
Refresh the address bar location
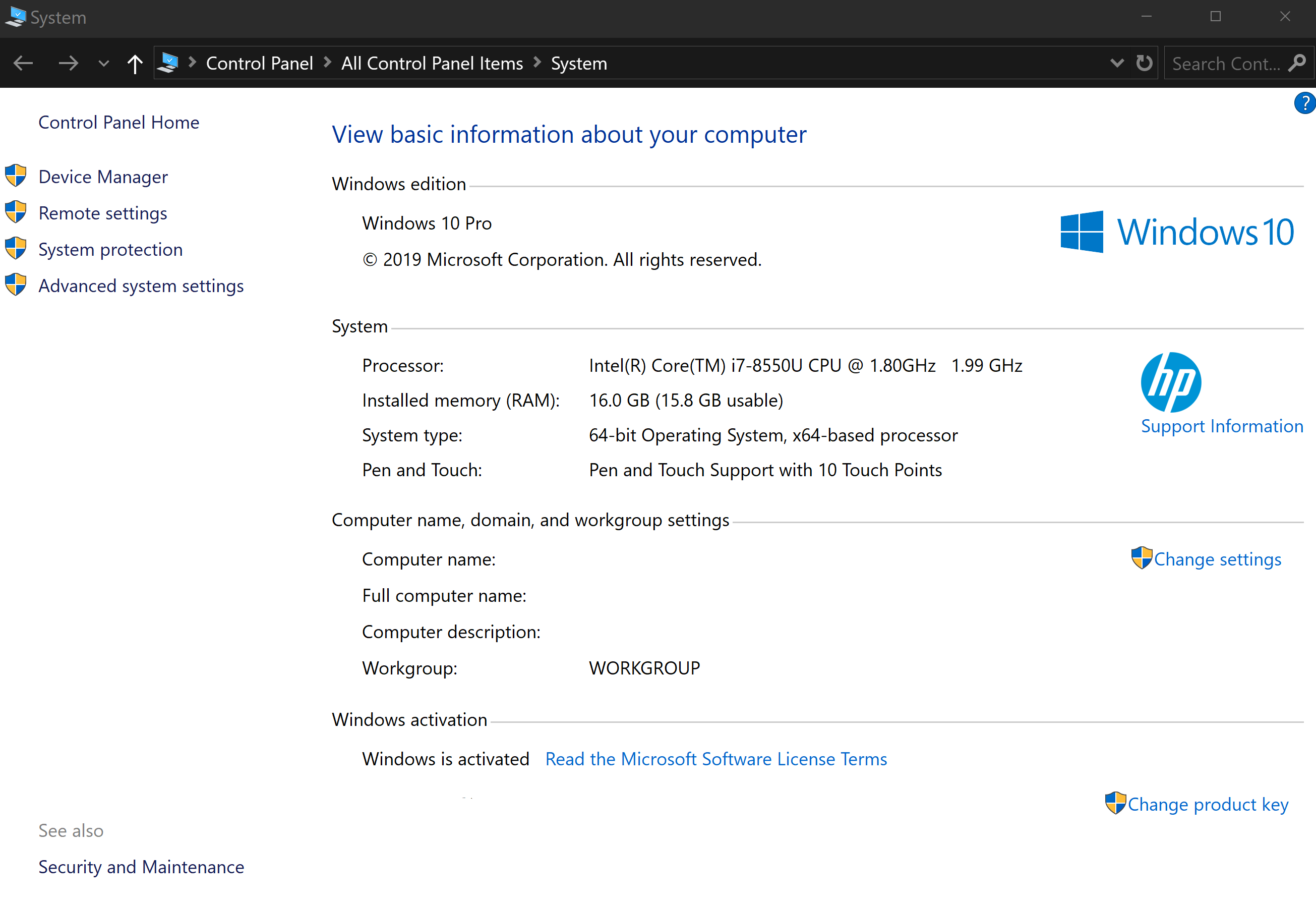[1144, 63]
